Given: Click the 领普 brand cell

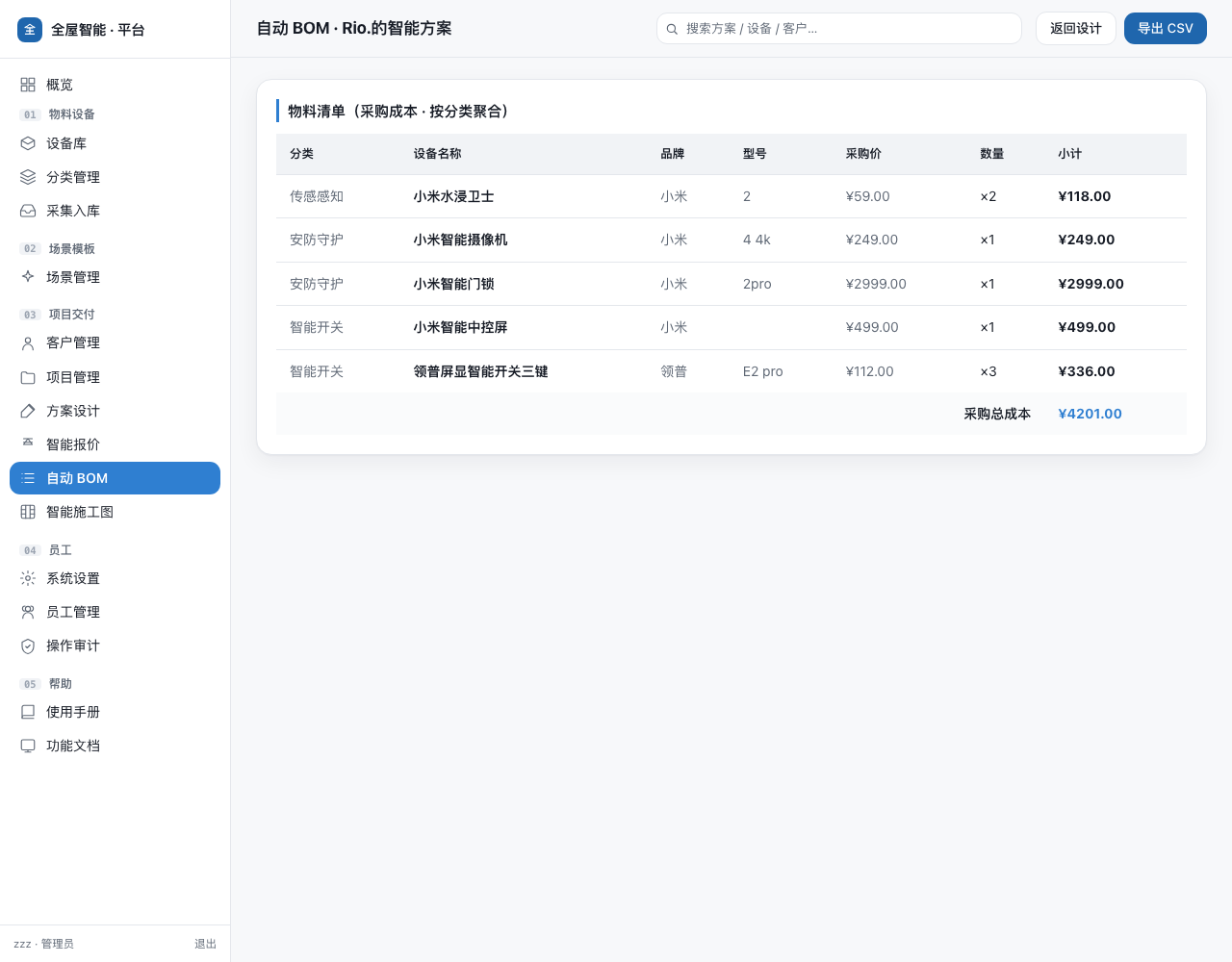Looking at the screenshot, I should point(674,371).
